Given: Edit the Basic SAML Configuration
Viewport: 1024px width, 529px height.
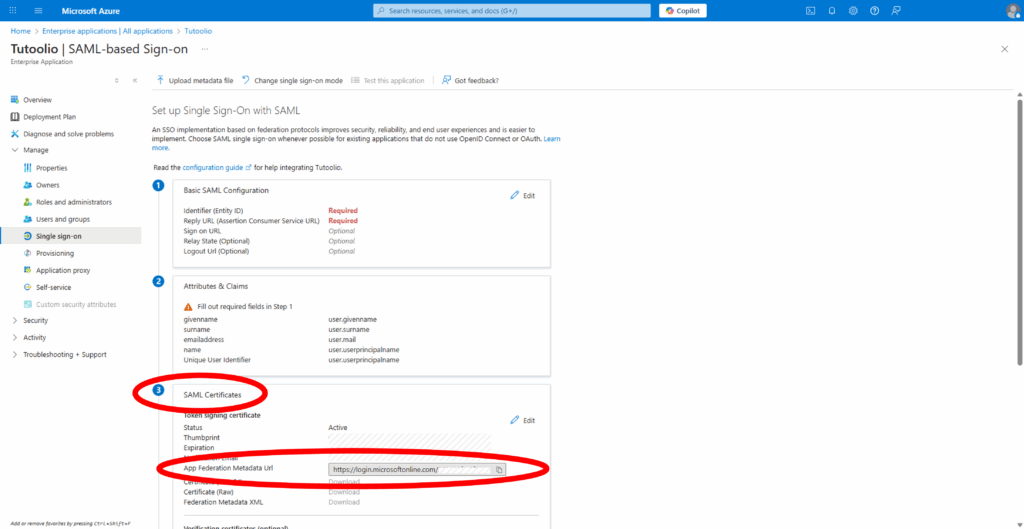Looking at the screenshot, I should [x=522, y=195].
